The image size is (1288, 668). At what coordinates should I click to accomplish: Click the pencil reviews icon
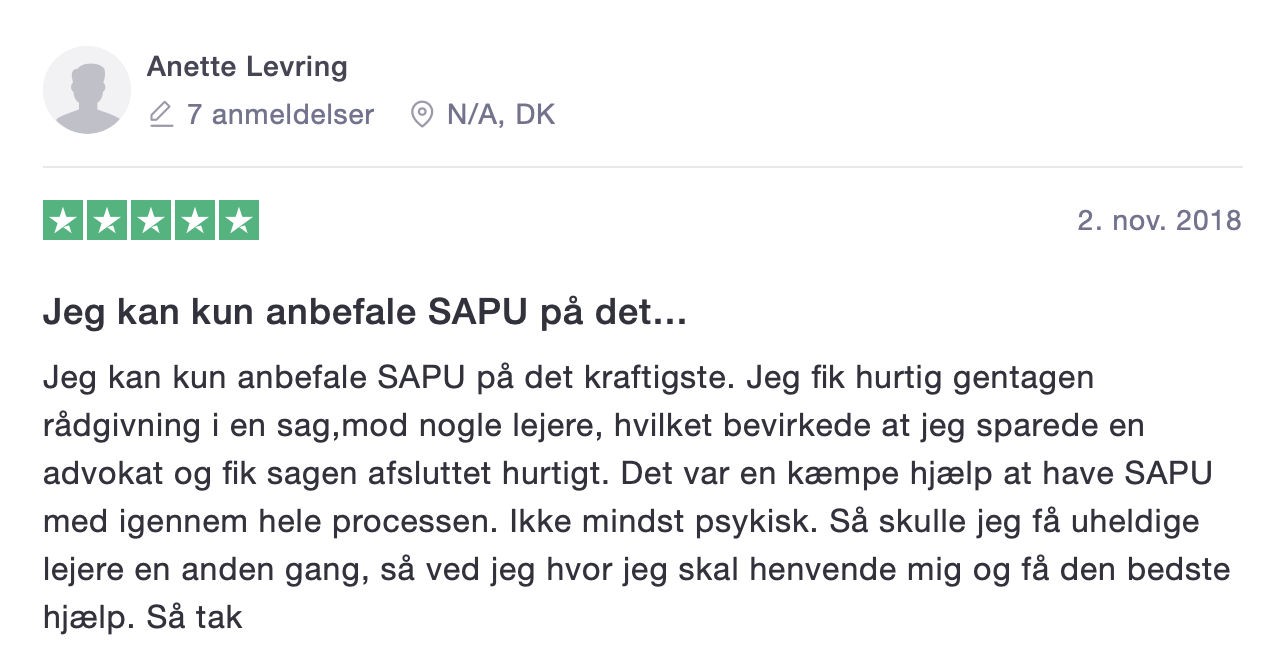coord(160,115)
